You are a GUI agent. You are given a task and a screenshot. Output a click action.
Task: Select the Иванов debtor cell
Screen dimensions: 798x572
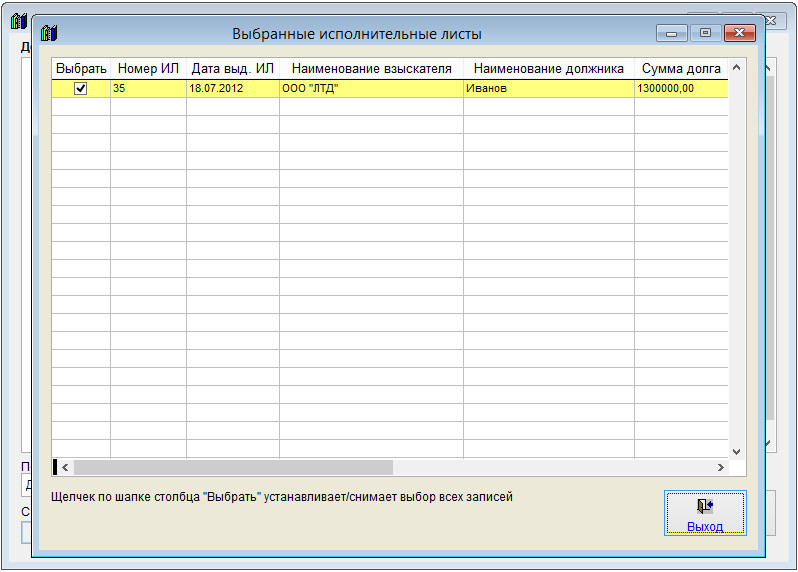[549, 89]
